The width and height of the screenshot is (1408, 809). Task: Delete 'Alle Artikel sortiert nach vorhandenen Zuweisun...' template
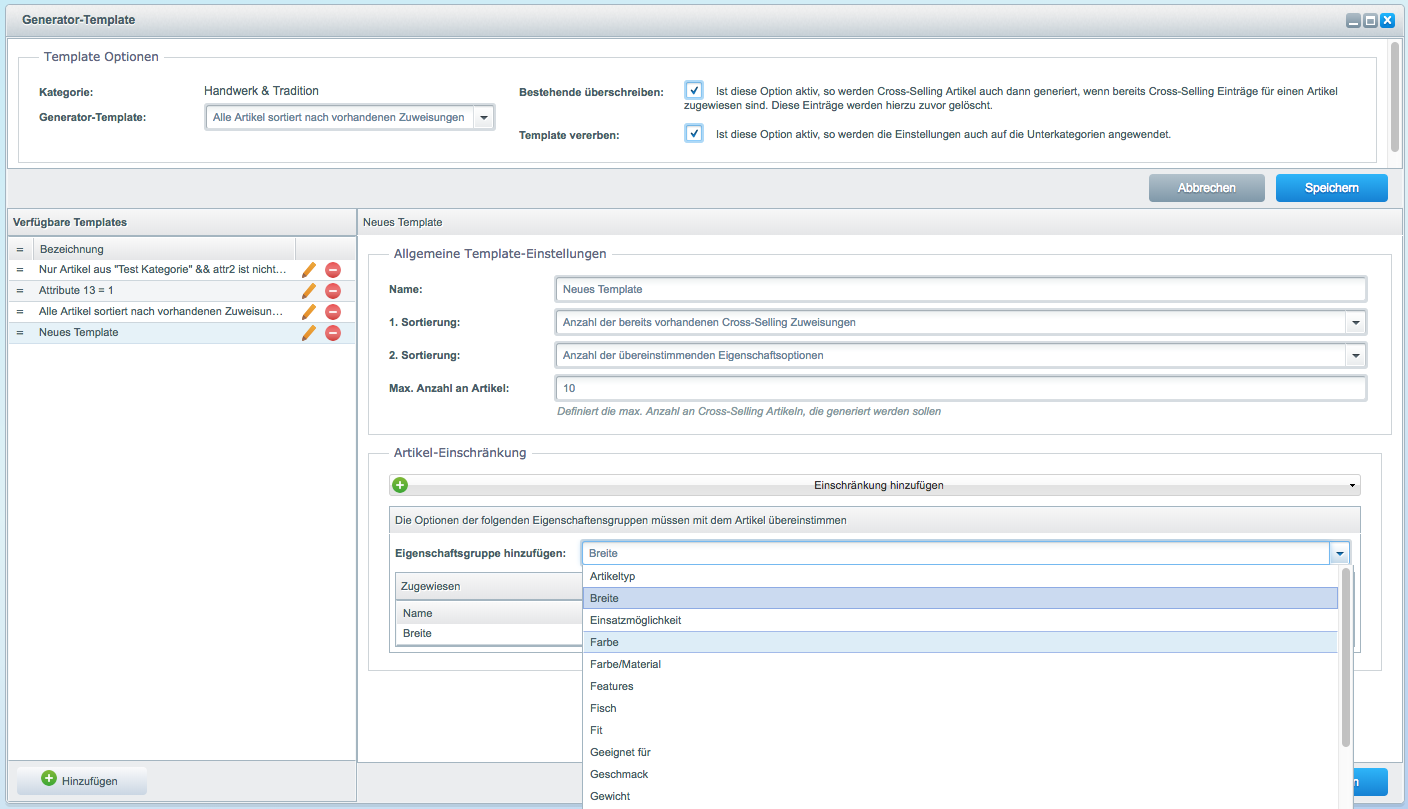[x=333, y=312]
